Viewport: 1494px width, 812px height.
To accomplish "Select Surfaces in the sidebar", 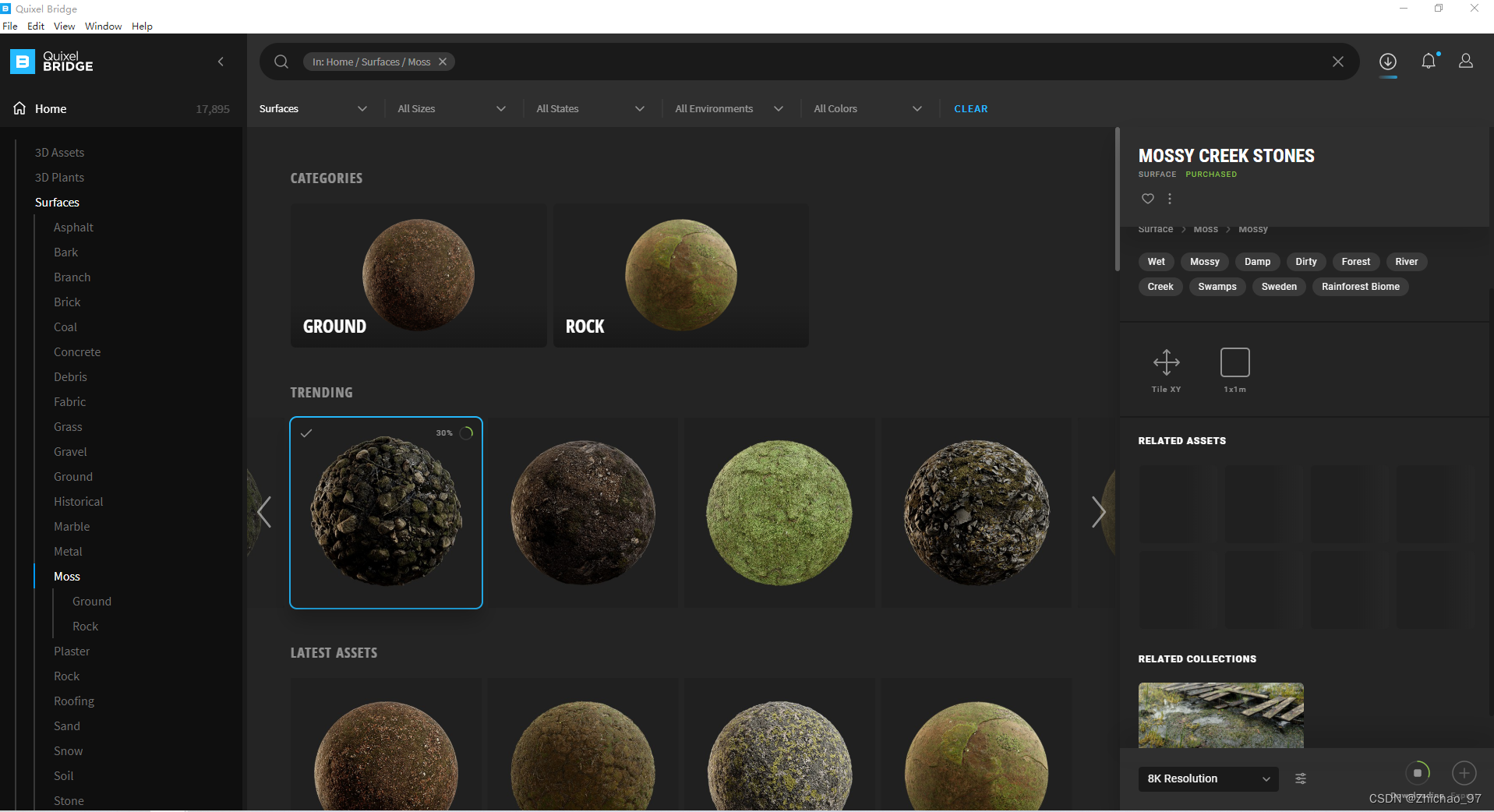I will pos(57,202).
